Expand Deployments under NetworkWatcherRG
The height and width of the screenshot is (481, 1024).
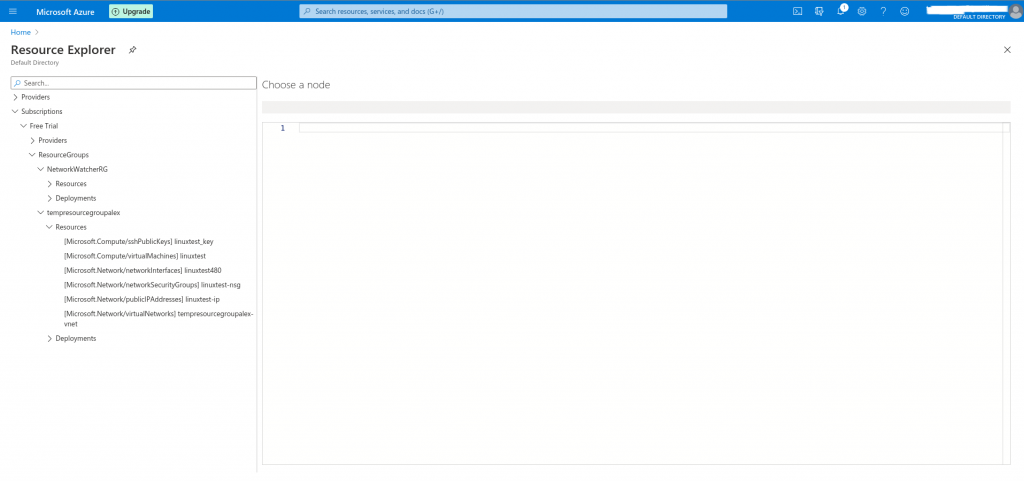click(x=50, y=198)
